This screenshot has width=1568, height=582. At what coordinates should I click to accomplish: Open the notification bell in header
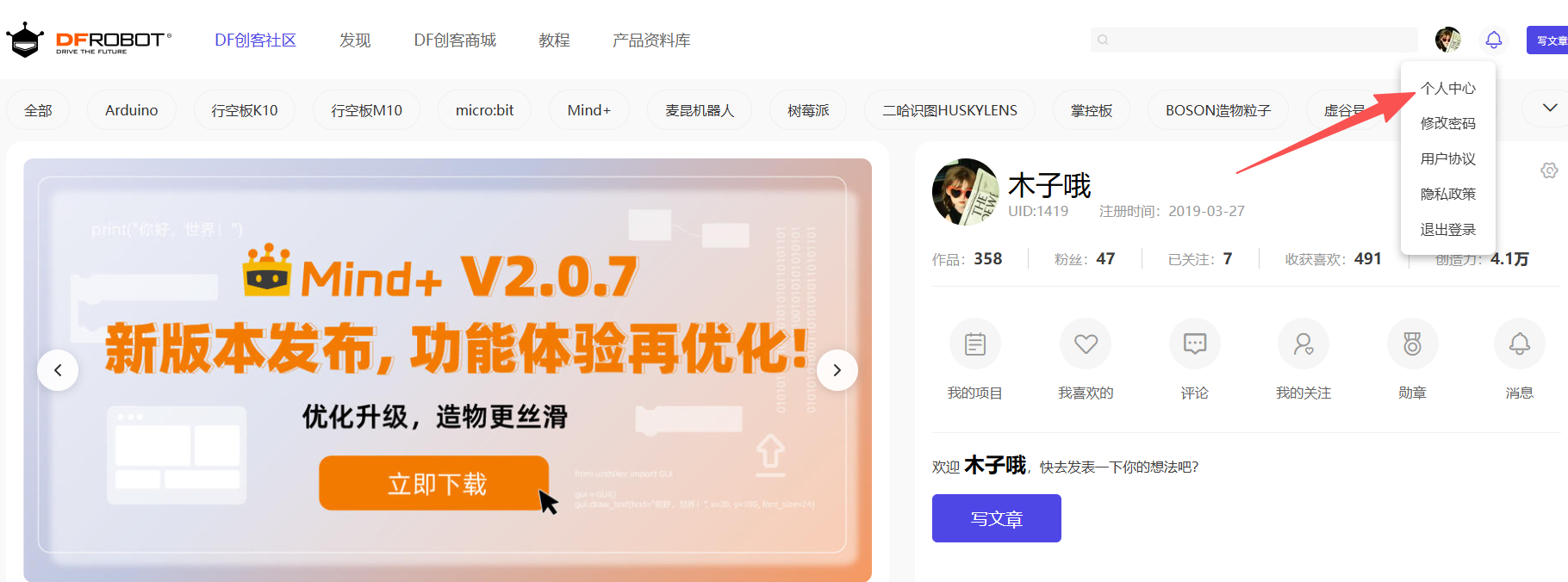pyautogui.click(x=1494, y=40)
